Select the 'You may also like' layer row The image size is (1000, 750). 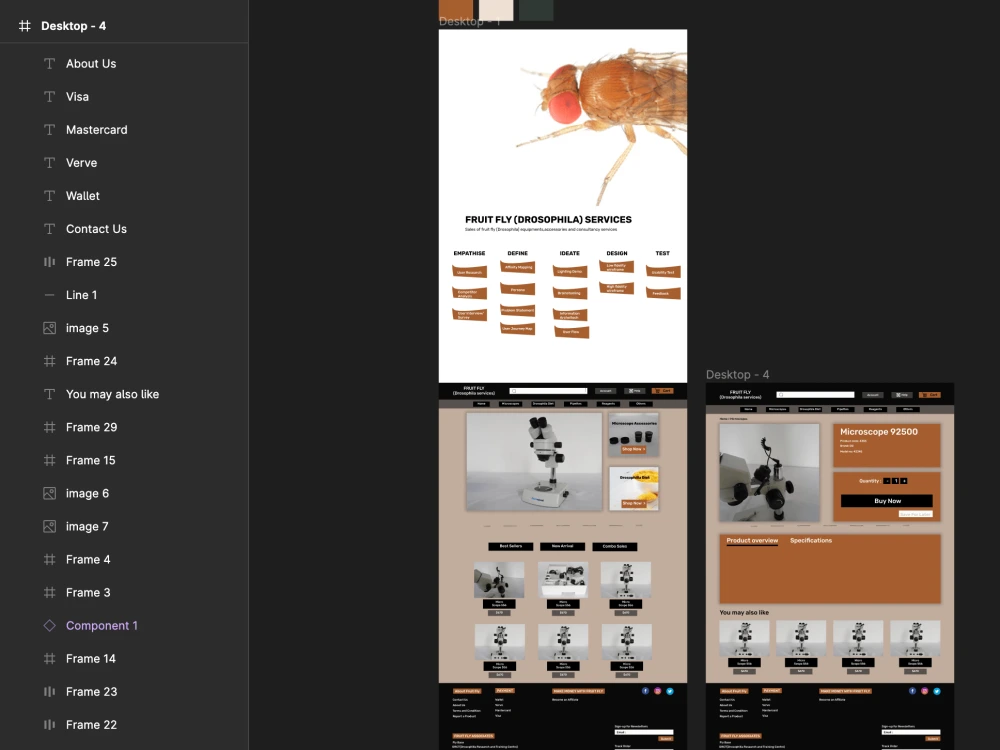(124, 394)
